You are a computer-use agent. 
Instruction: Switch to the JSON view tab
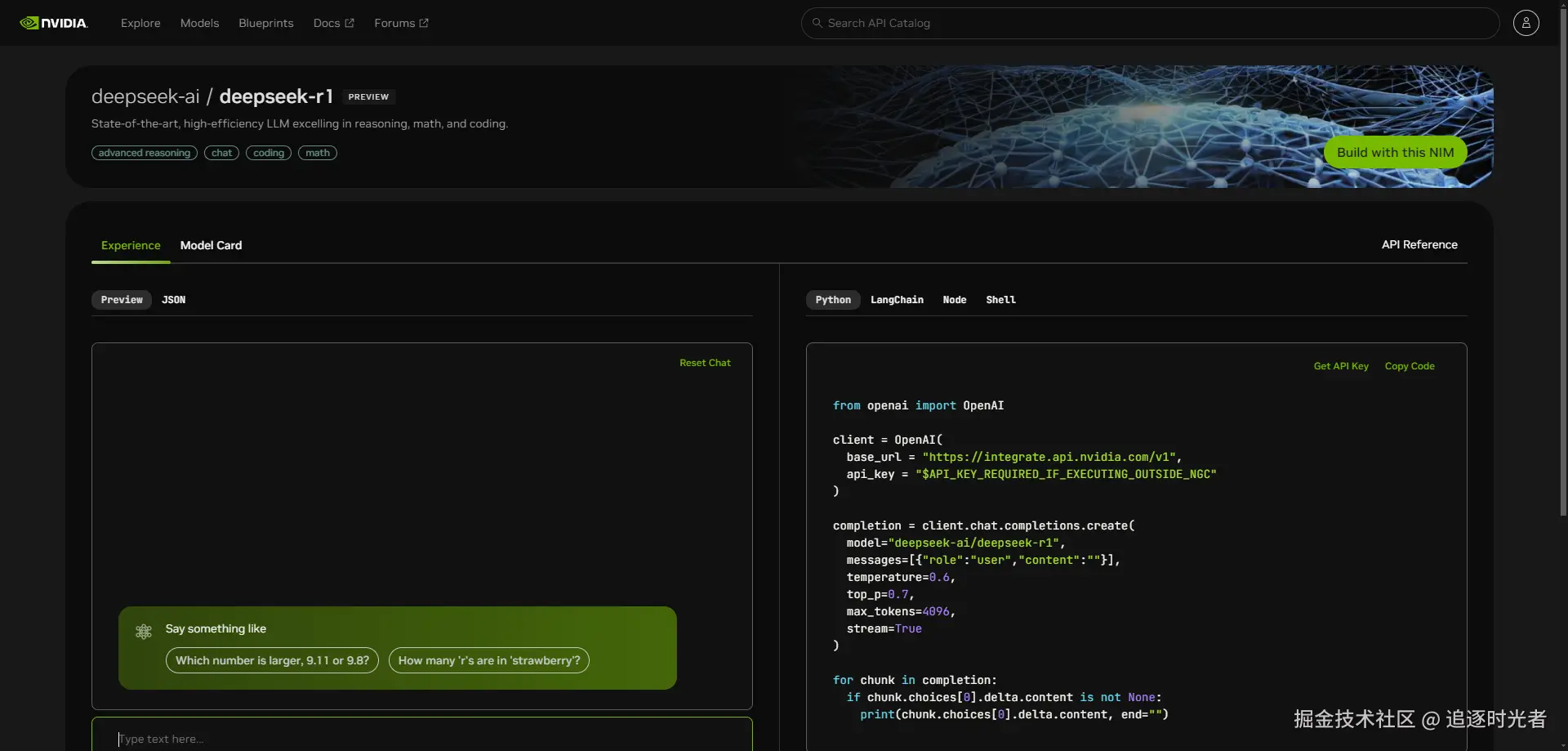174,300
